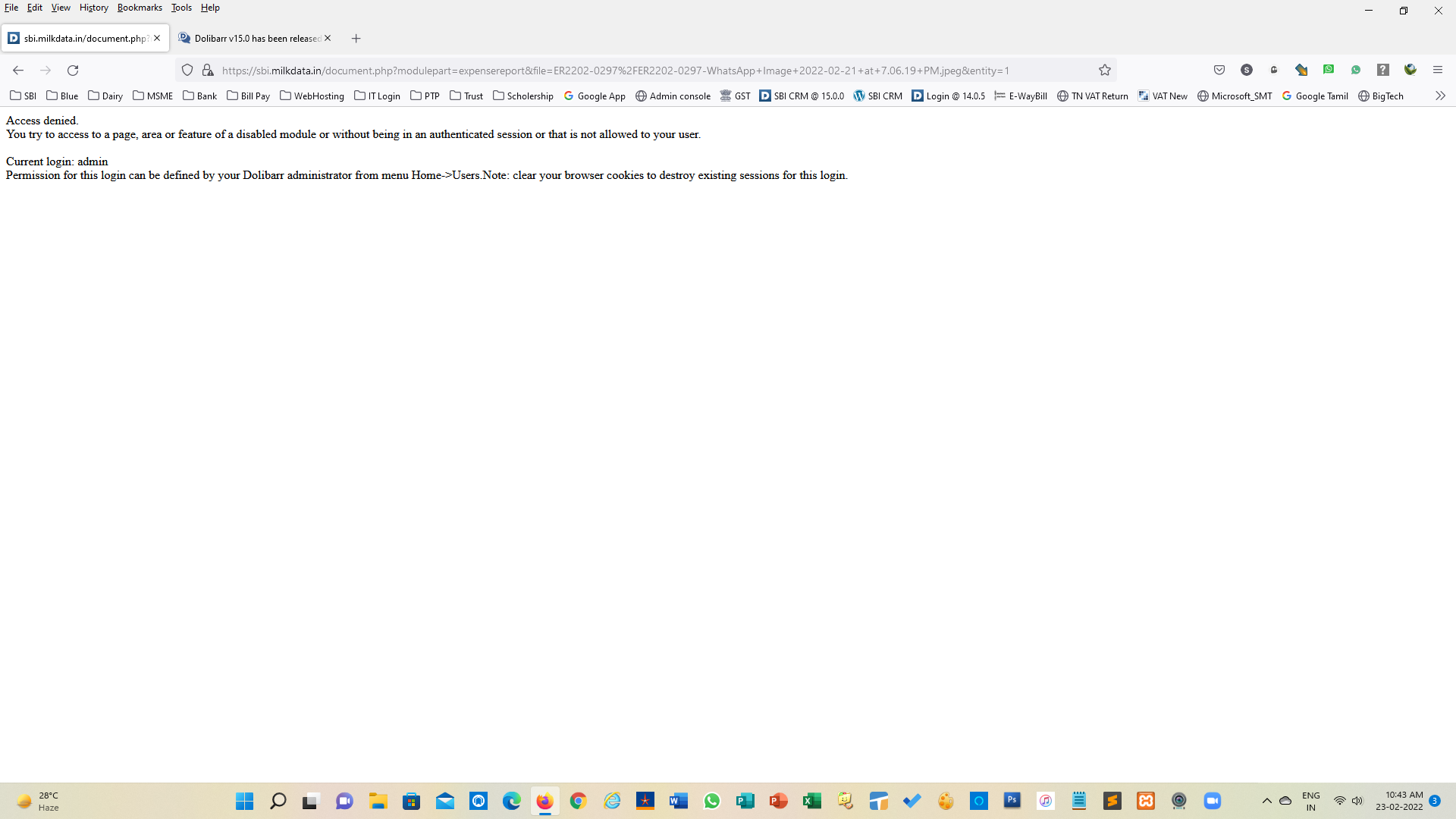Expand the PTP bookmarks folder
Screen dimensions: 1456x819
[425, 96]
